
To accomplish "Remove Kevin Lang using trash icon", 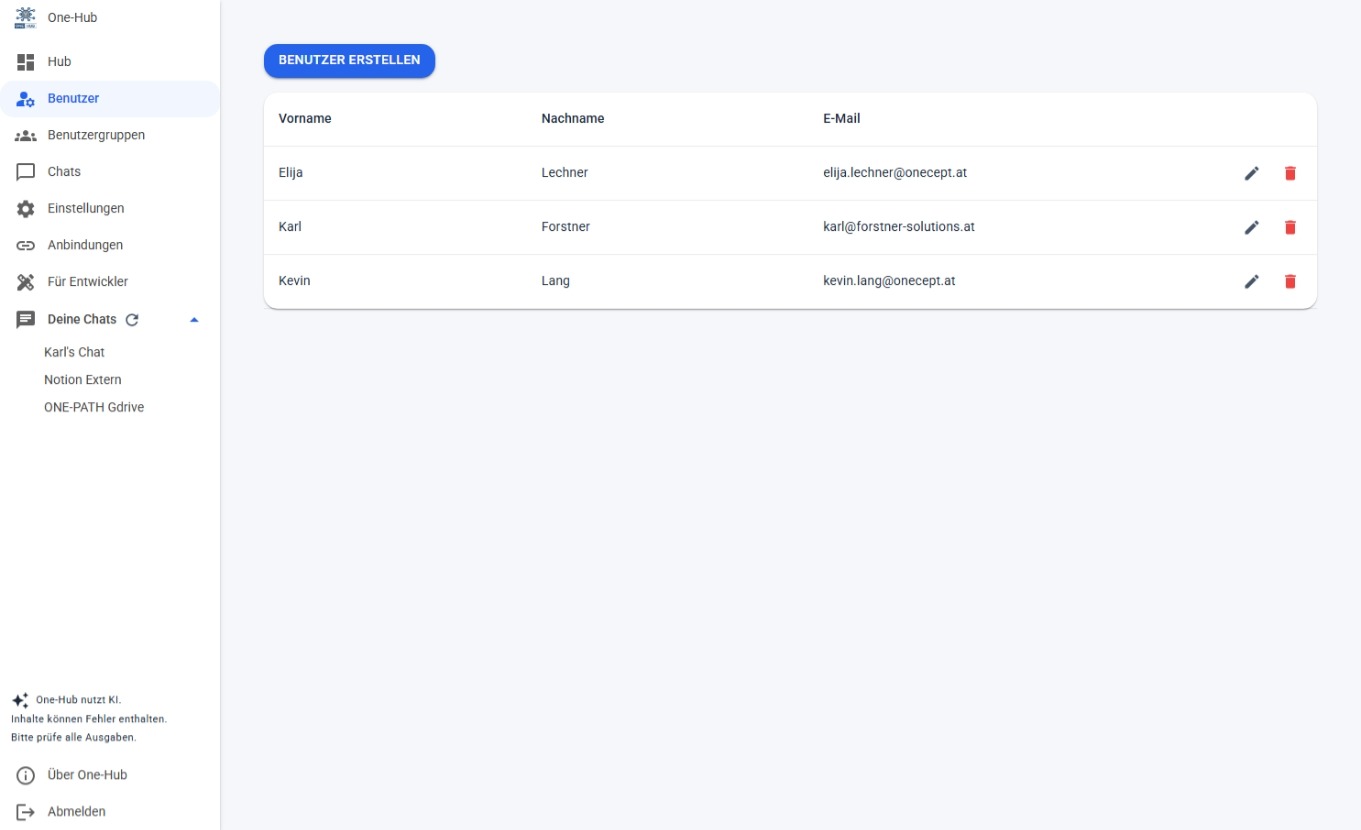I will pos(1290,281).
